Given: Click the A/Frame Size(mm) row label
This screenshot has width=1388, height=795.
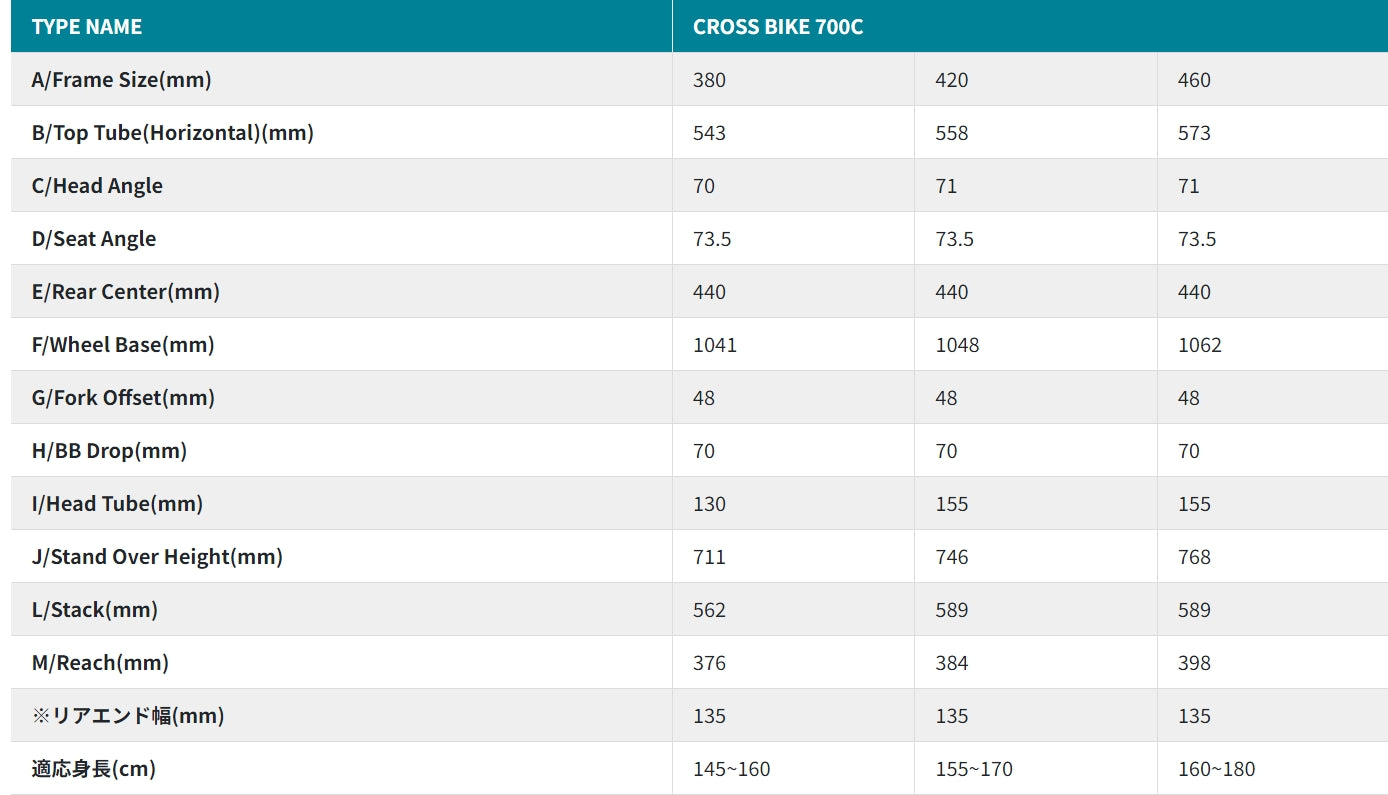Looking at the screenshot, I should tap(121, 80).
